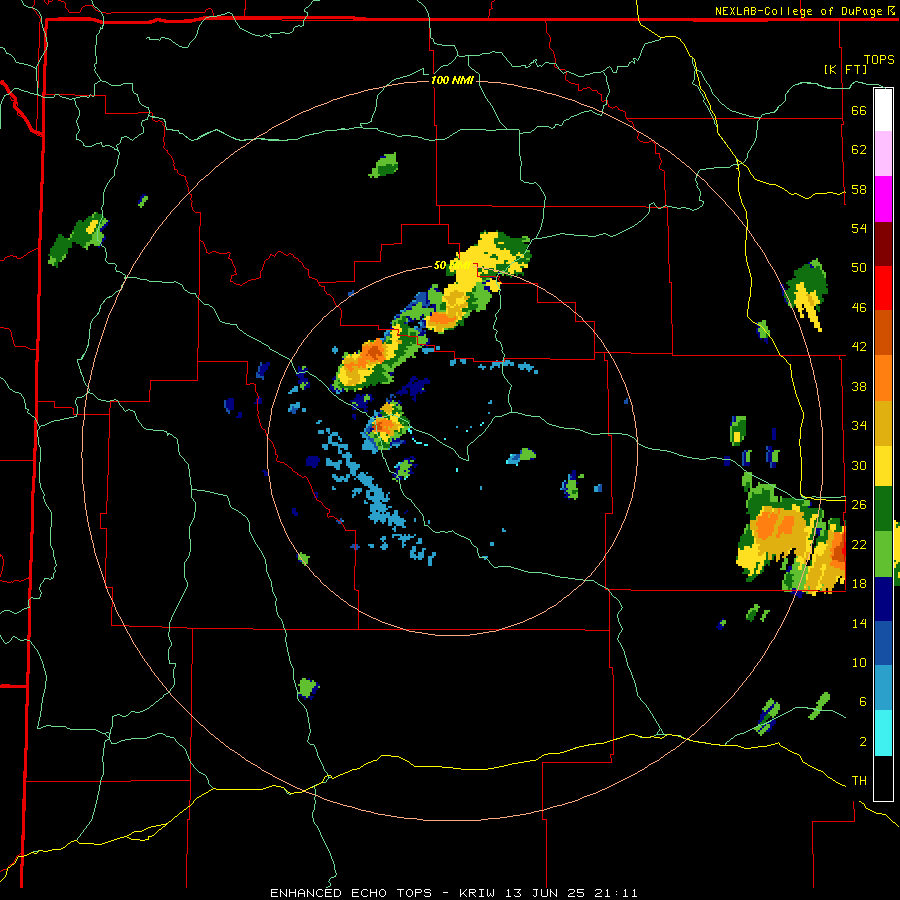Pick the cyan legend color band
This screenshot has width=900, height=900.
point(883,733)
